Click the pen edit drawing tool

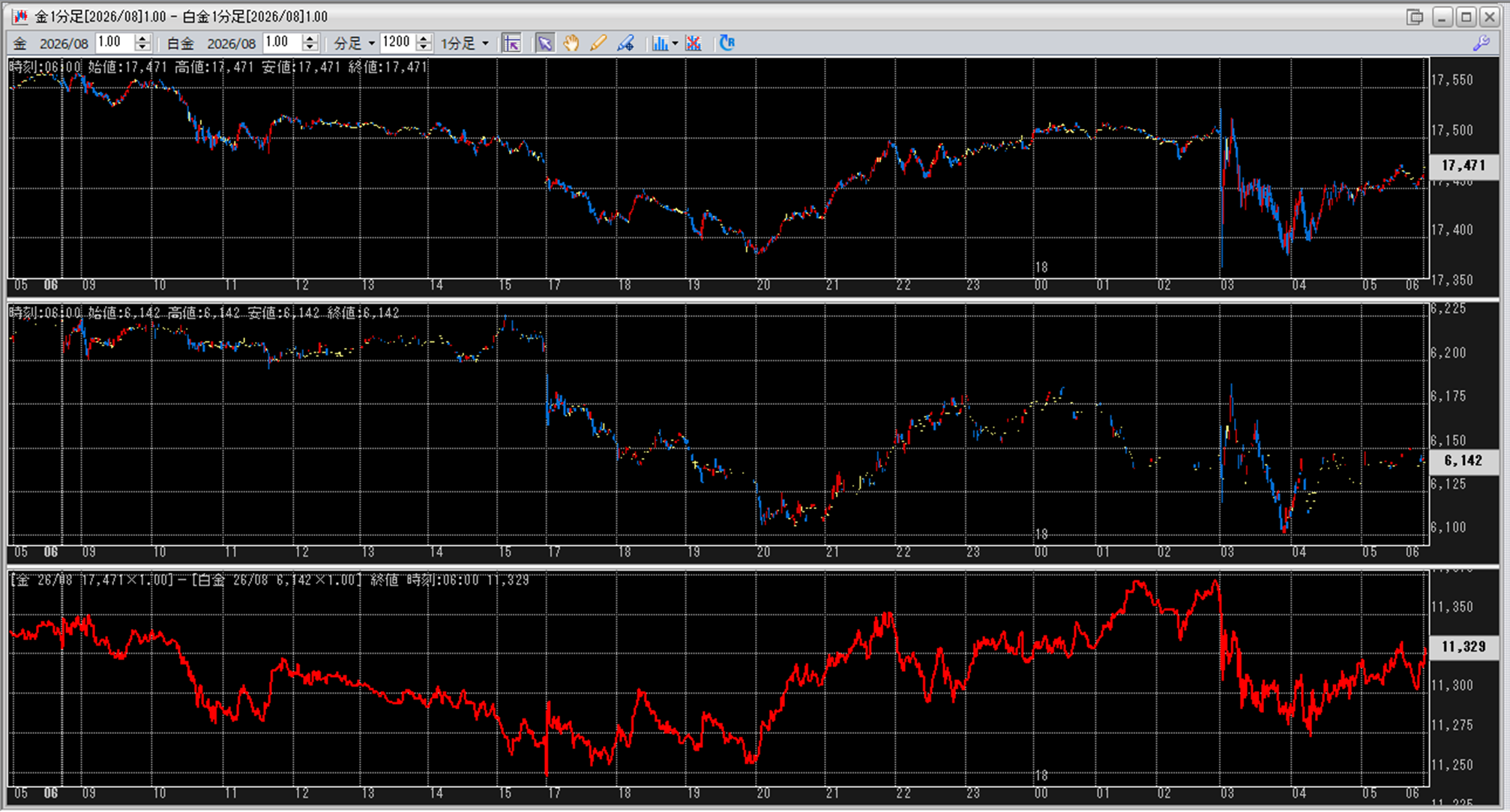tap(625, 43)
